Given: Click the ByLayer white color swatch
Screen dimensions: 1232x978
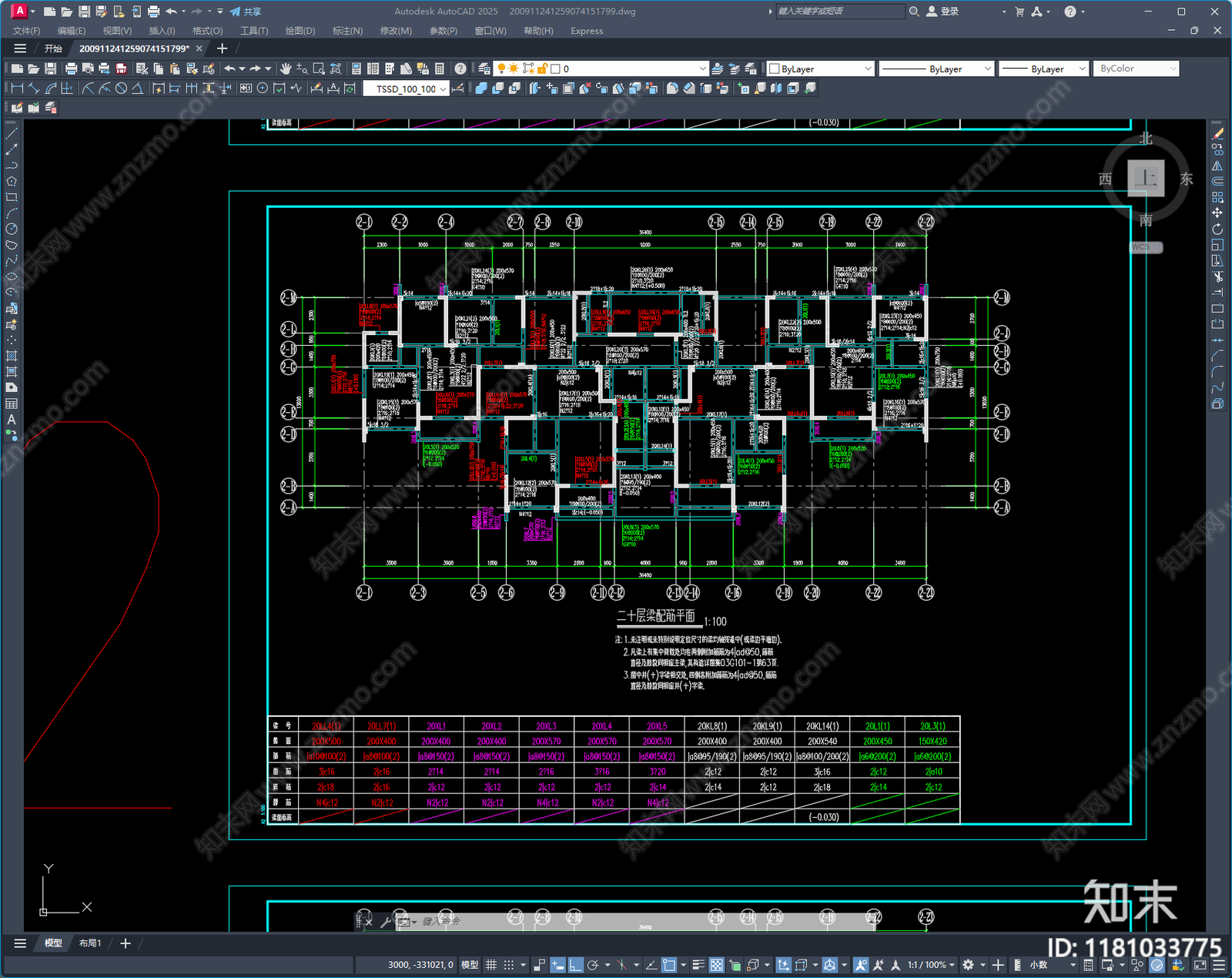Looking at the screenshot, I should [775, 69].
